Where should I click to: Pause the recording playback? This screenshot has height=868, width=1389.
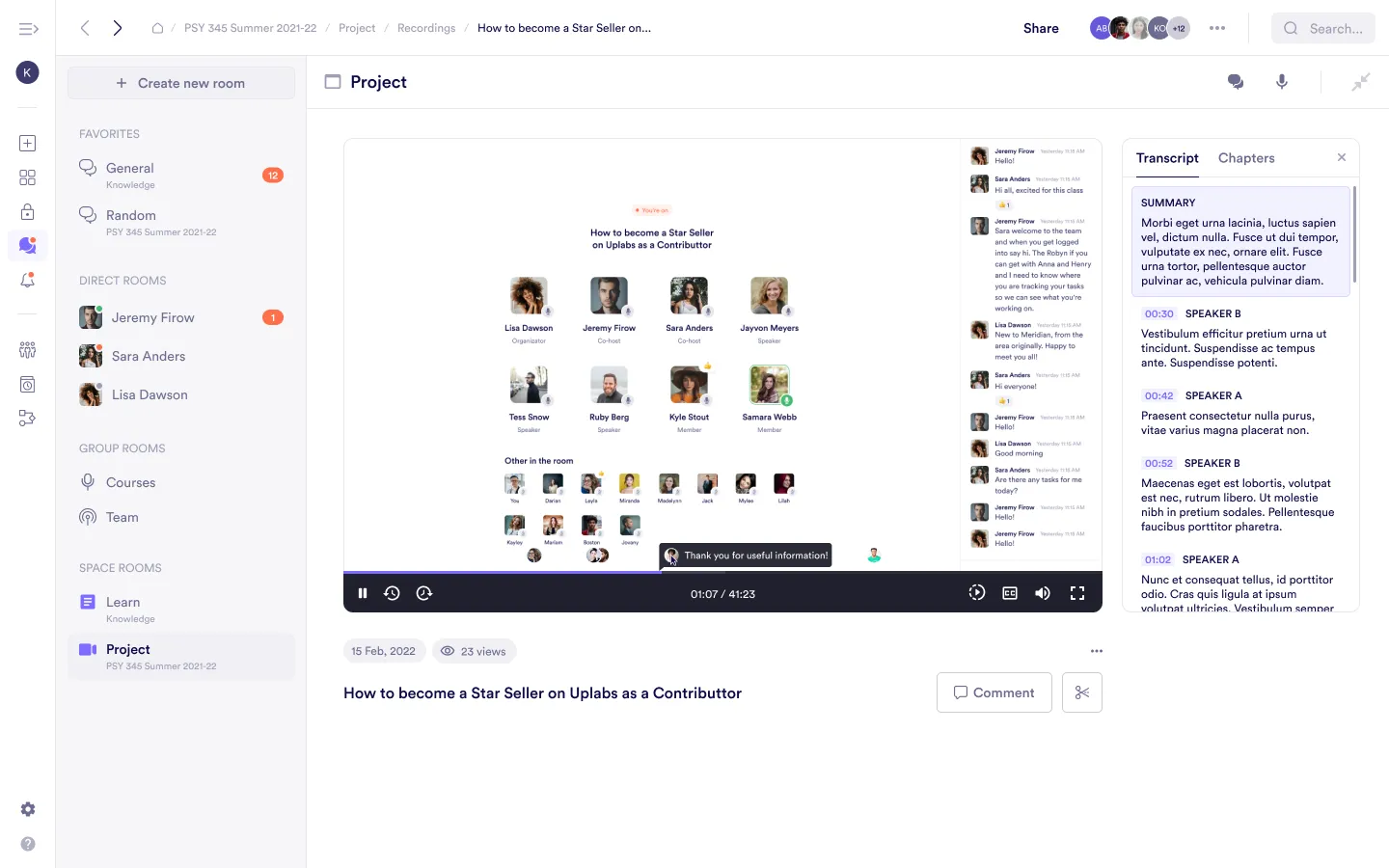[x=363, y=593]
